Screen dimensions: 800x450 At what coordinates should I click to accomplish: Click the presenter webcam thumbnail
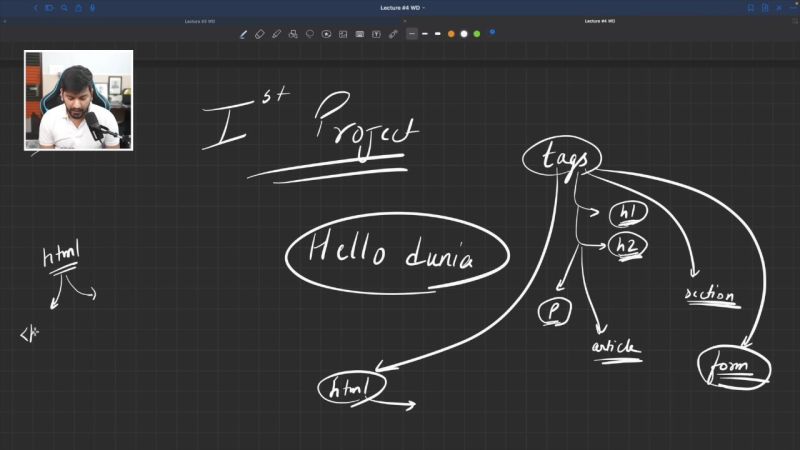pos(79,100)
